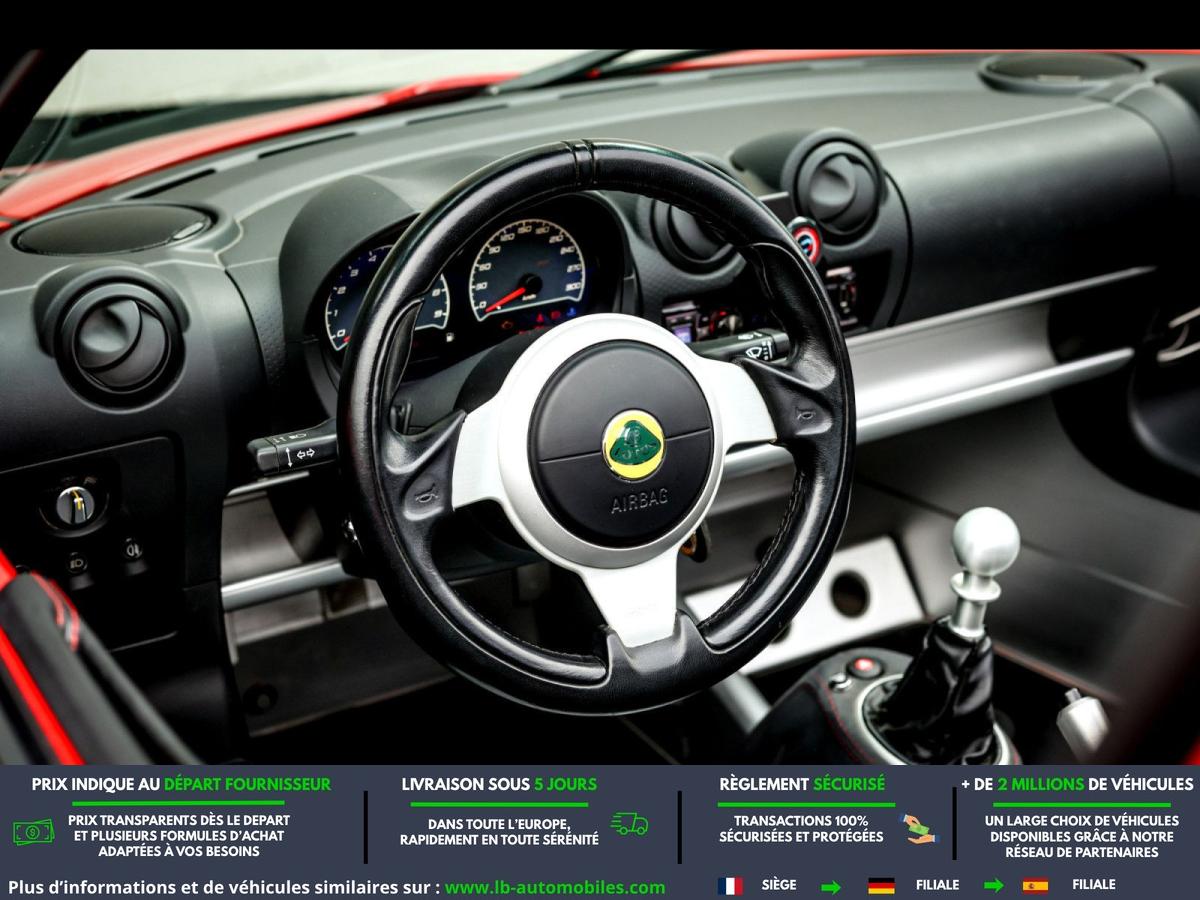Viewport: 1200px width, 900px height.
Task: Click the 'LIVRAISON SOUS 5 JOURS' heading
Action: pyautogui.click(x=499, y=784)
